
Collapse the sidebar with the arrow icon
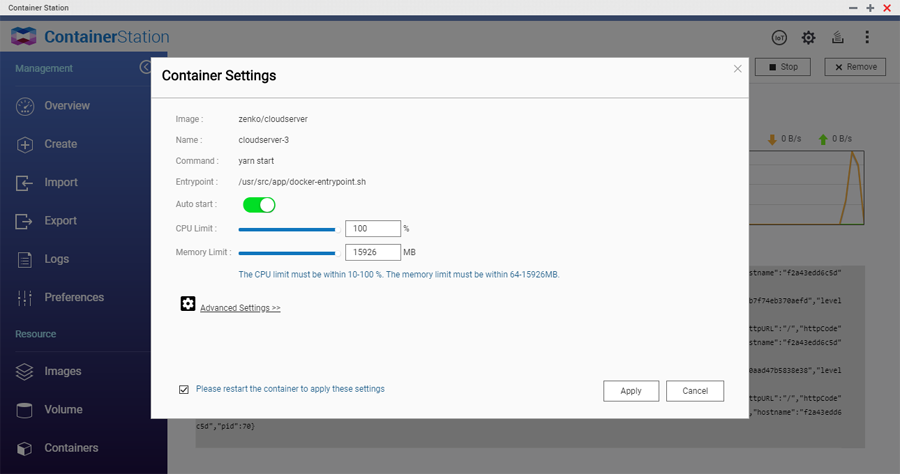[x=145, y=68]
